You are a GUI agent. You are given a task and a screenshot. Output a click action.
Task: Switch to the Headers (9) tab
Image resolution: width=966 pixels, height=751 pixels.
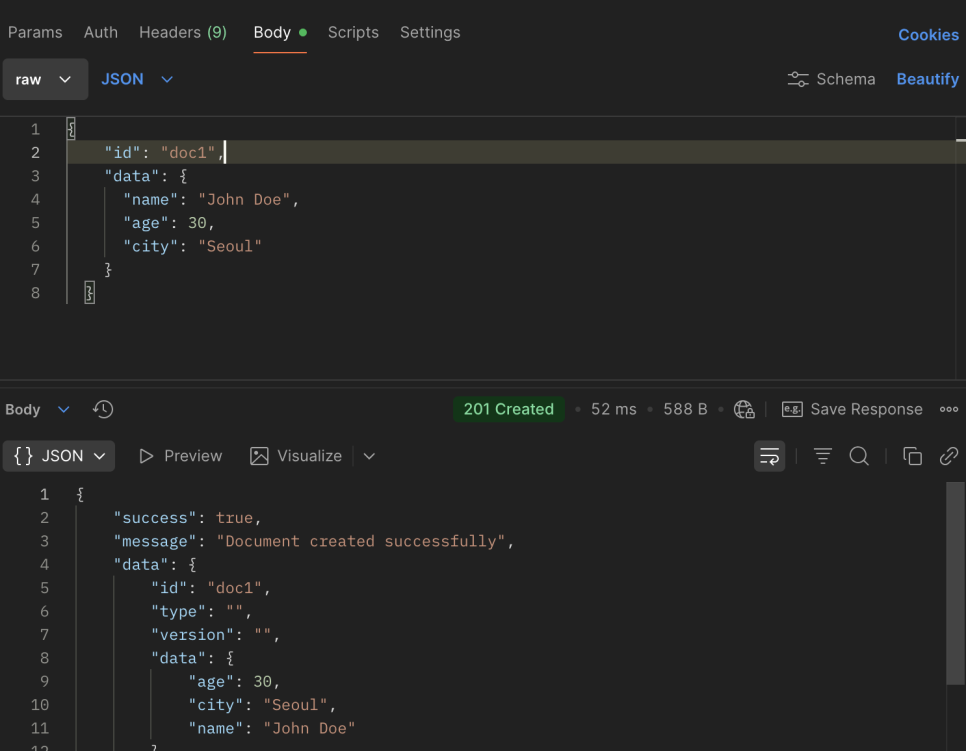[x=183, y=33]
